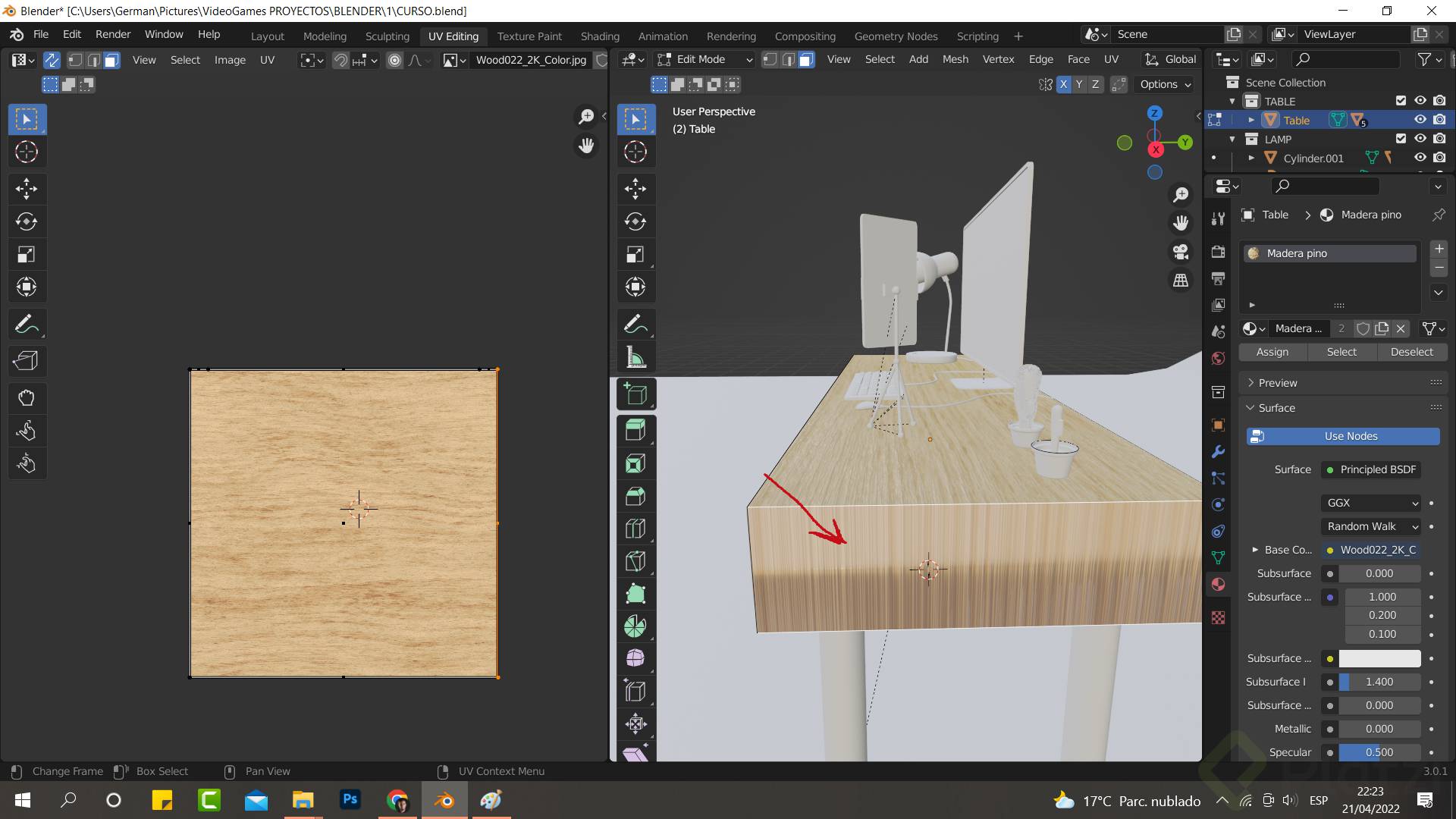Expand the Preview panel

click(1278, 383)
